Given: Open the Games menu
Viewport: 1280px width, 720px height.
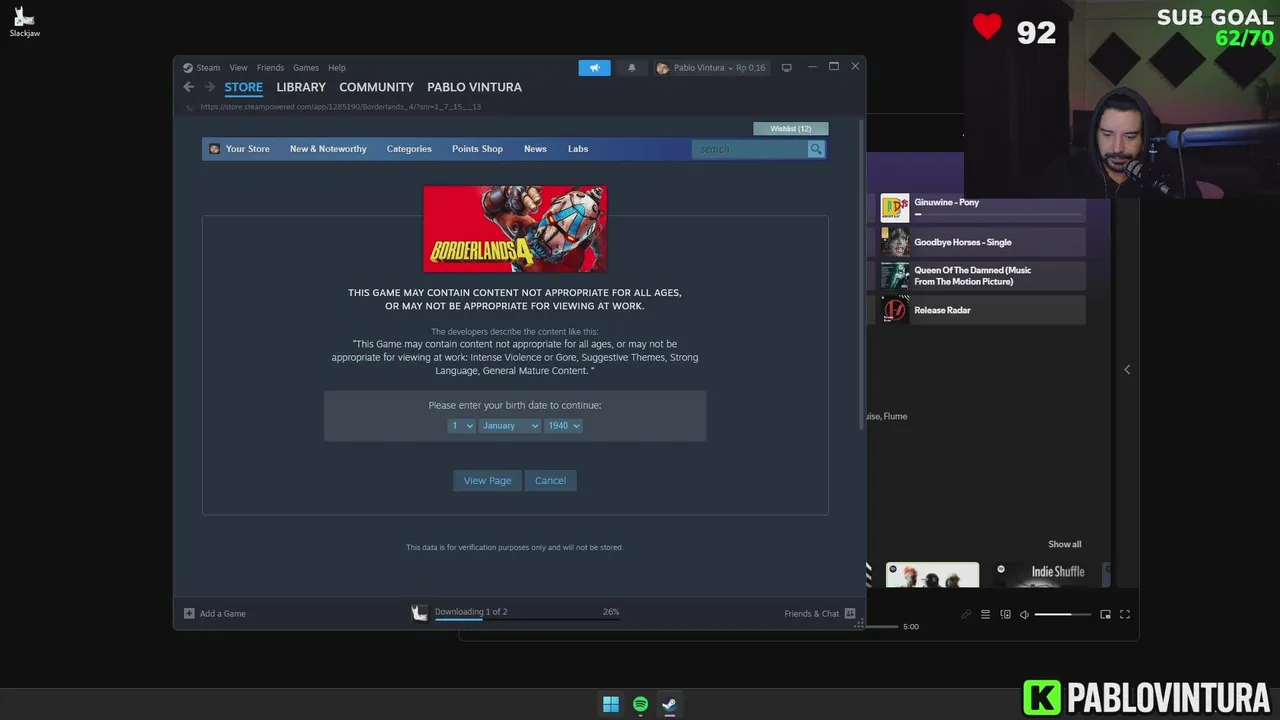Looking at the screenshot, I should tap(306, 68).
